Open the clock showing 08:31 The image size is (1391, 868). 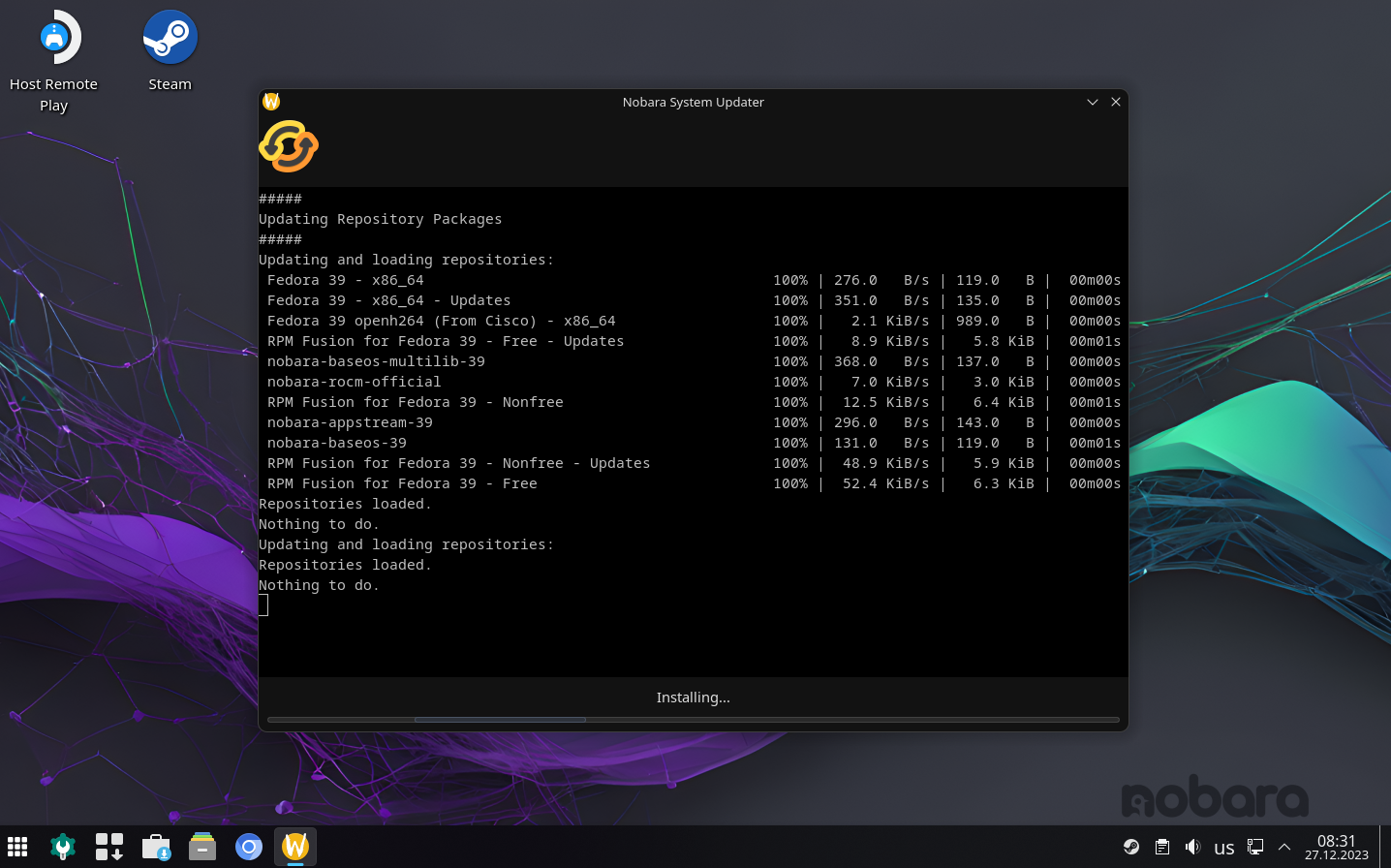1337,847
